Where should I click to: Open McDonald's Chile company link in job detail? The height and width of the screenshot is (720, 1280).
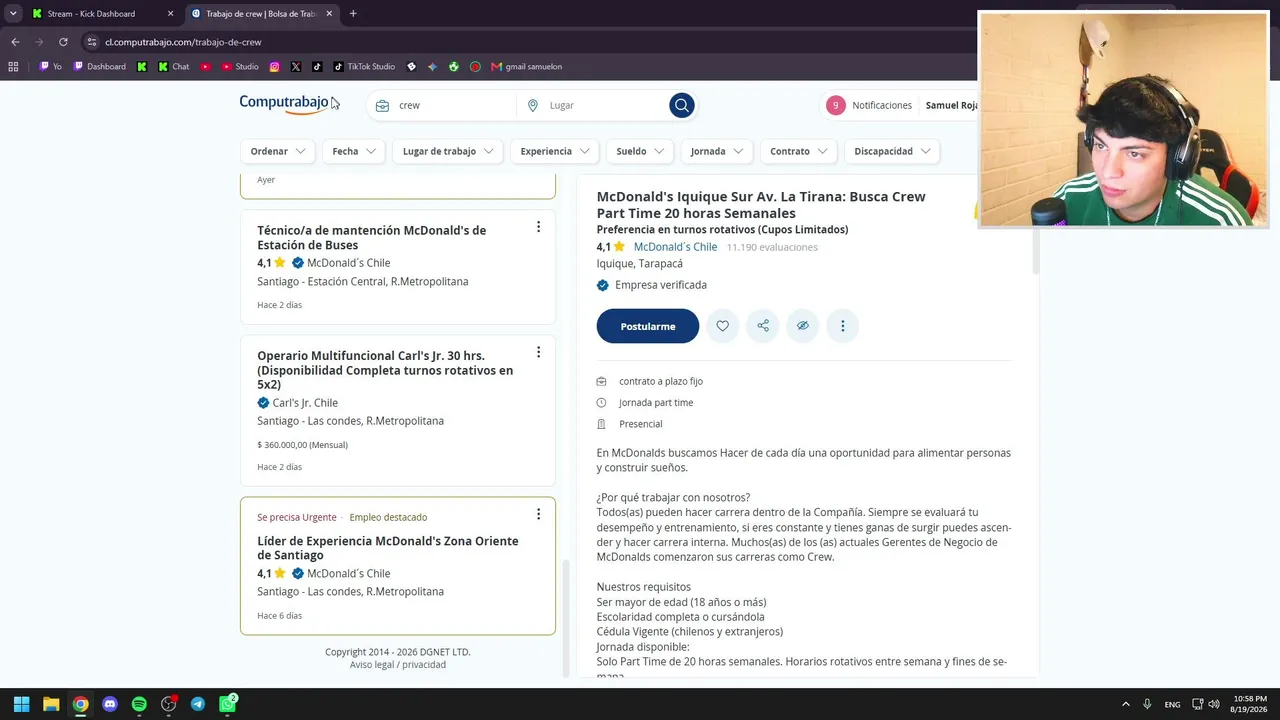coord(675,247)
